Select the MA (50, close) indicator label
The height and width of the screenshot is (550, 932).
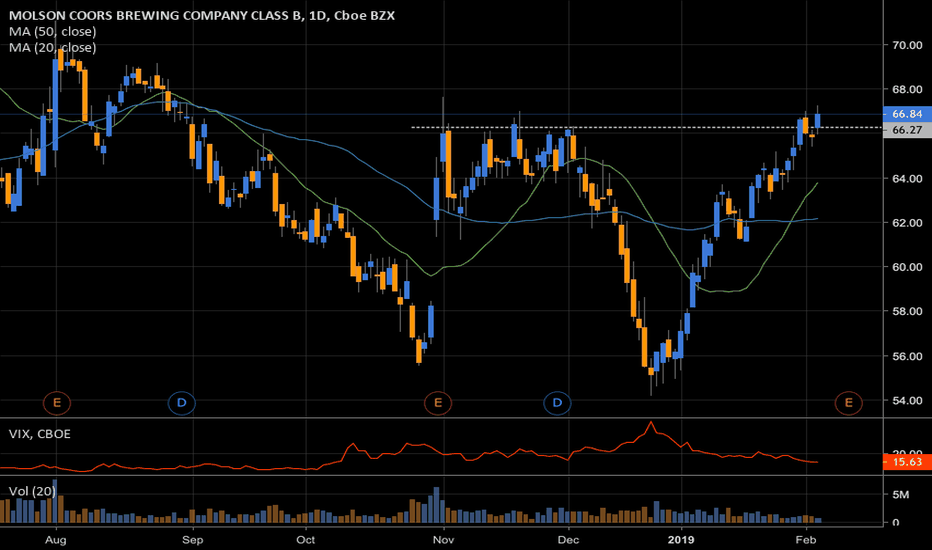[x=52, y=32]
